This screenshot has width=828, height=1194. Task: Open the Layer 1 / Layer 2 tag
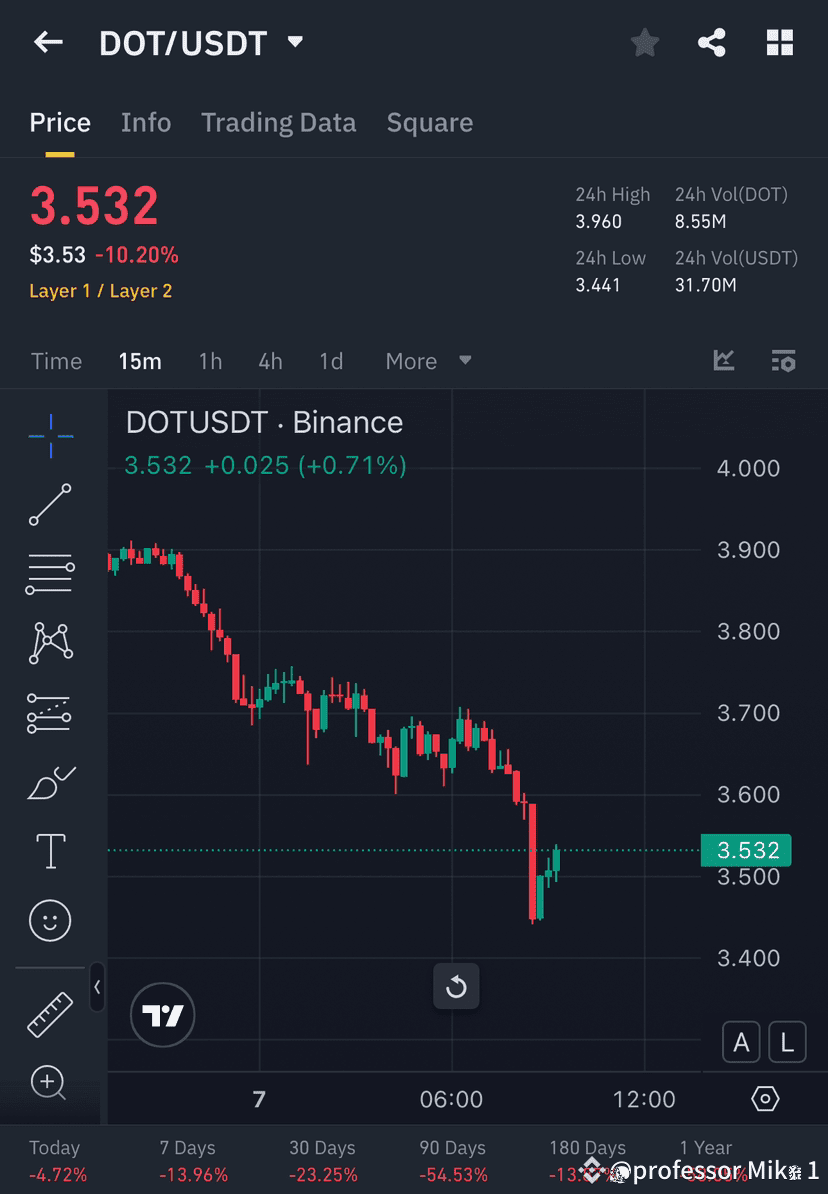[101, 291]
